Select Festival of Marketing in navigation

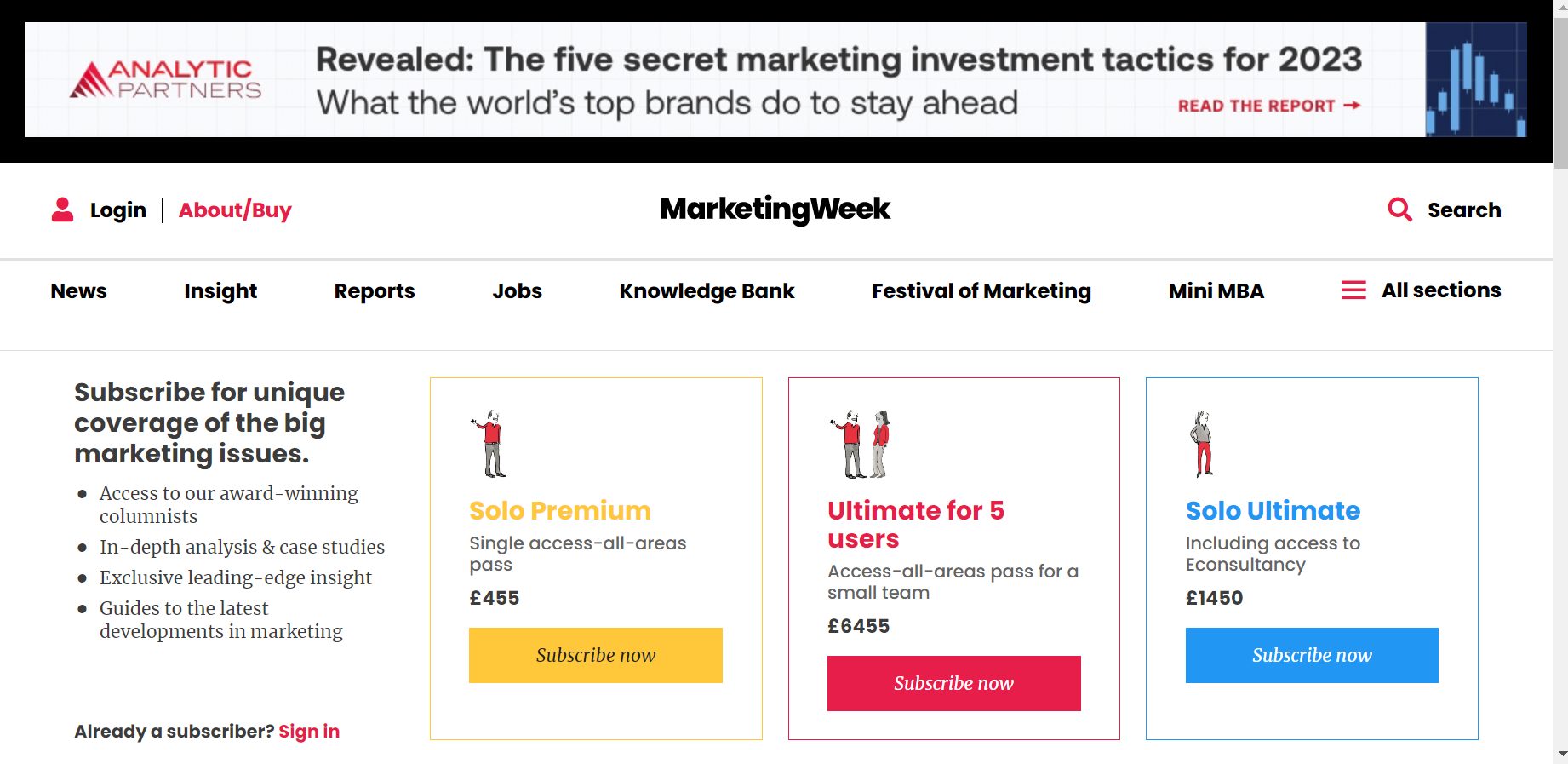(x=981, y=291)
